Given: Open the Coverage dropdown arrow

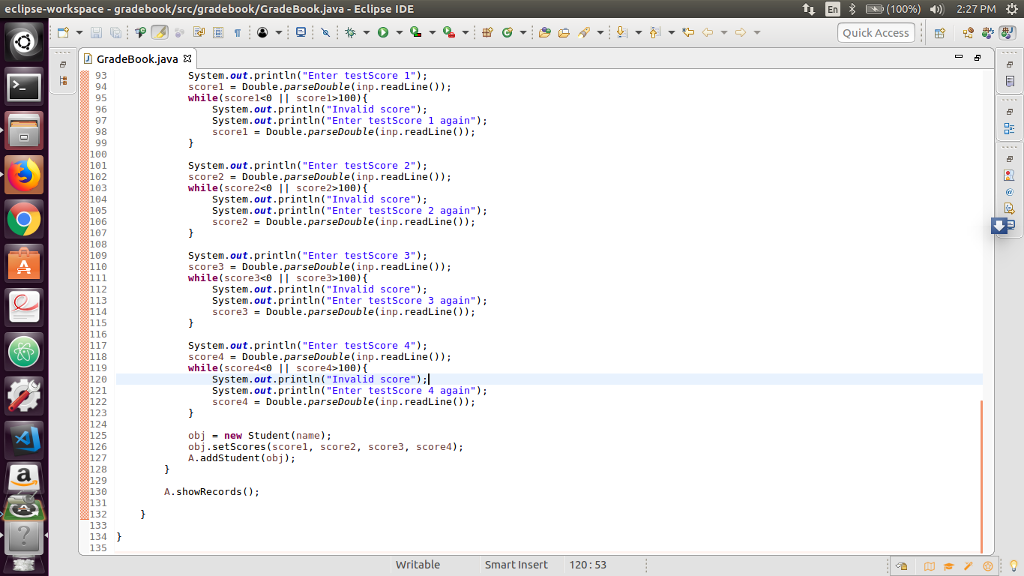Looking at the screenshot, I should (x=432, y=33).
